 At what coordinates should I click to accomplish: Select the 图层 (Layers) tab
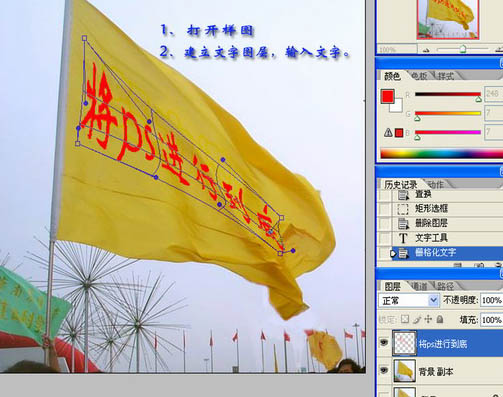point(392,286)
